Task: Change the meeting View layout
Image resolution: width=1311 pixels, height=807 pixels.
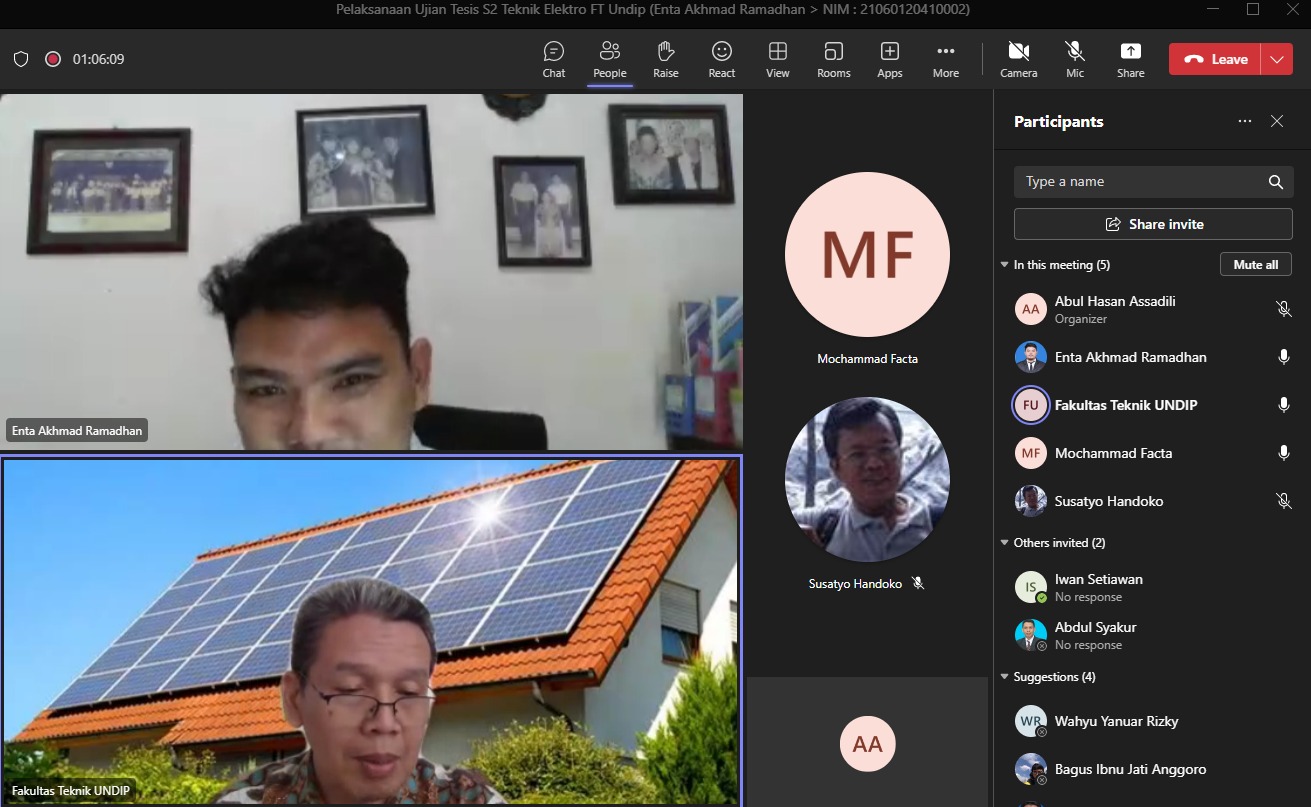Action: [777, 59]
